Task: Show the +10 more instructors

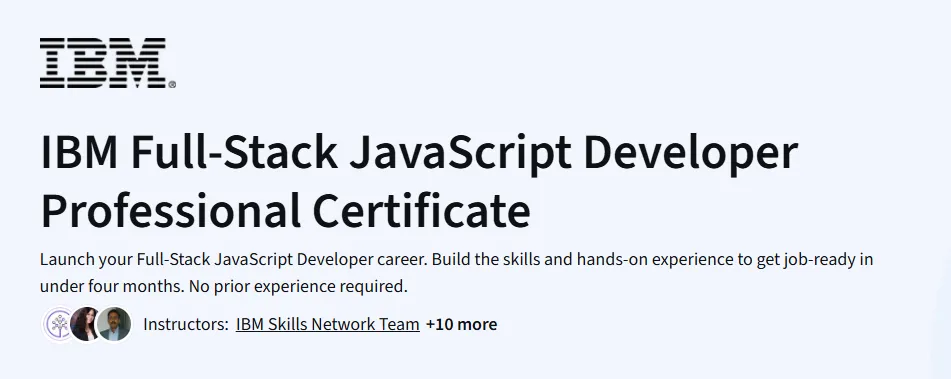Action: pyautogui.click(x=462, y=324)
